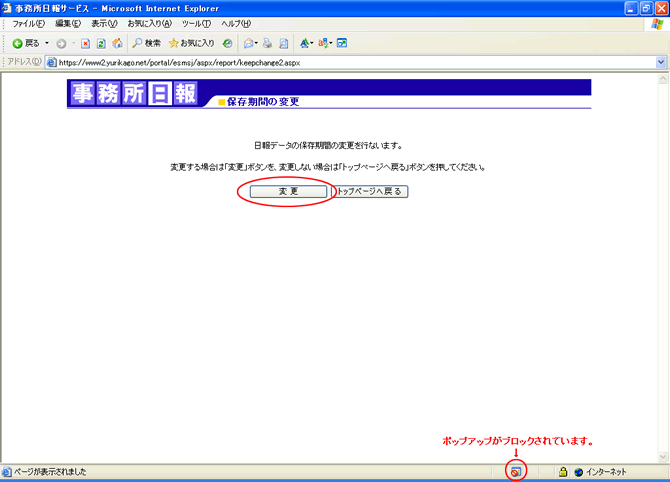The height and width of the screenshot is (482, 670).
Task: Click the address bar URL field
Action: pyautogui.click(x=350, y=61)
